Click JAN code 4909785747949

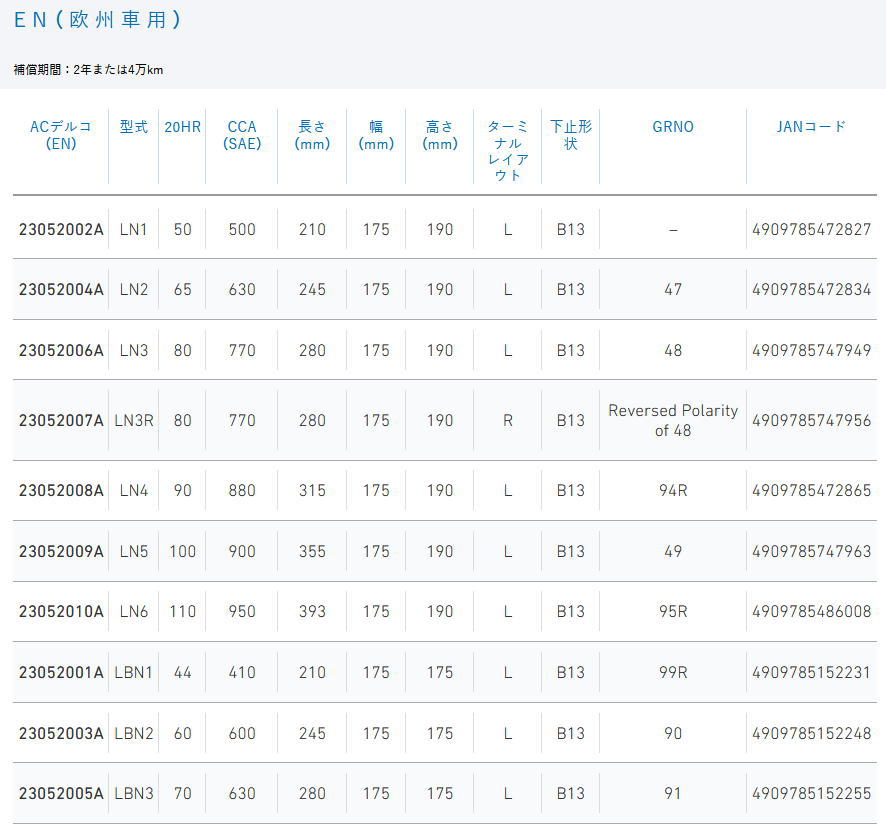811,350
